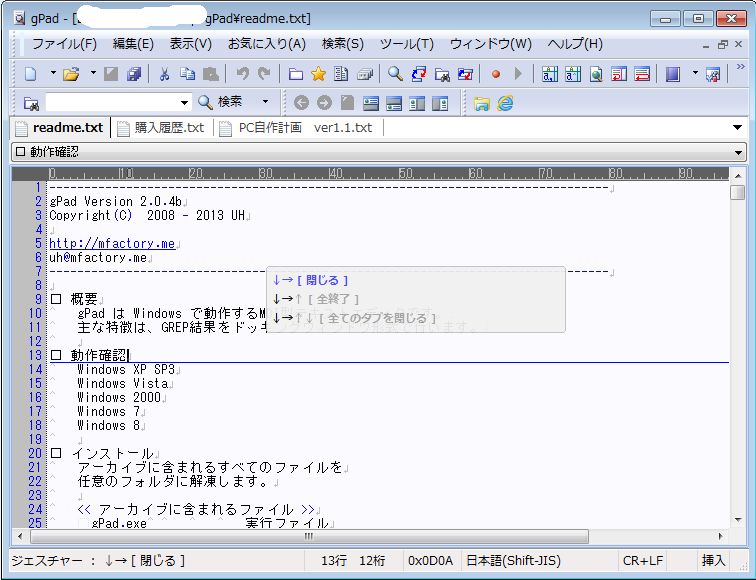
Task: Click the Save disk icon
Action: pyautogui.click(x=111, y=74)
